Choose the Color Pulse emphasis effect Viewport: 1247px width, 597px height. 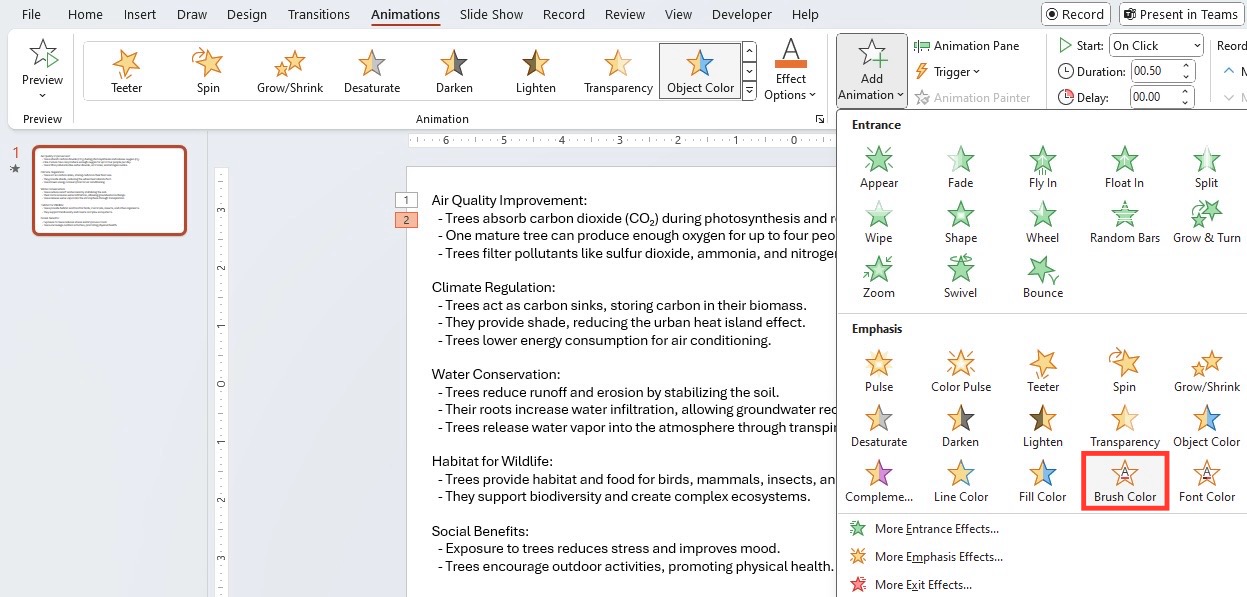[960, 371]
